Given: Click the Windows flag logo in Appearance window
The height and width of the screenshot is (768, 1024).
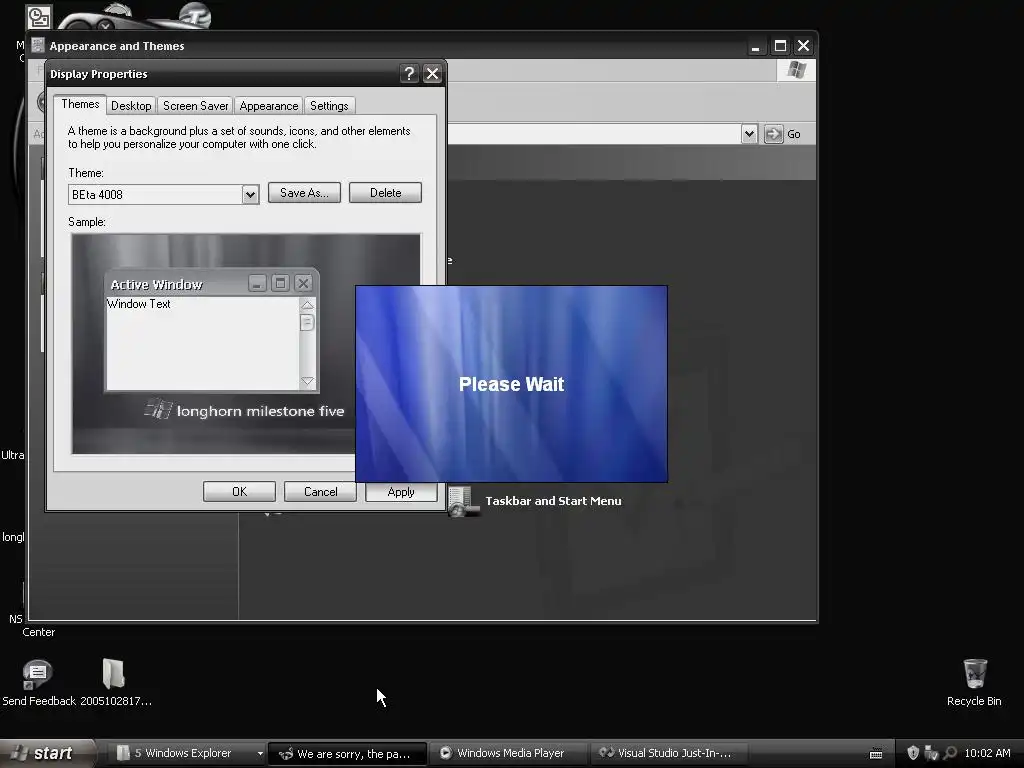Looking at the screenshot, I should coord(796,70).
